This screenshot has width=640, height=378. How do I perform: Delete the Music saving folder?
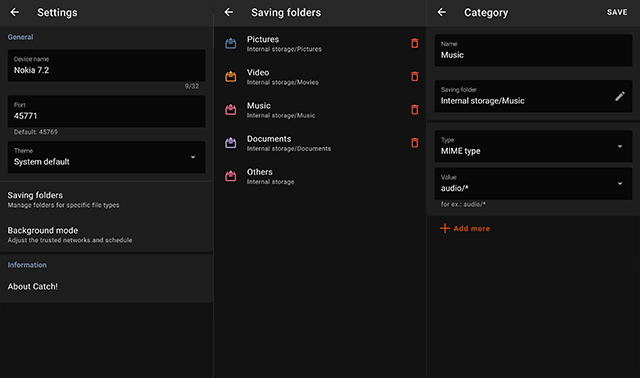[414, 109]
